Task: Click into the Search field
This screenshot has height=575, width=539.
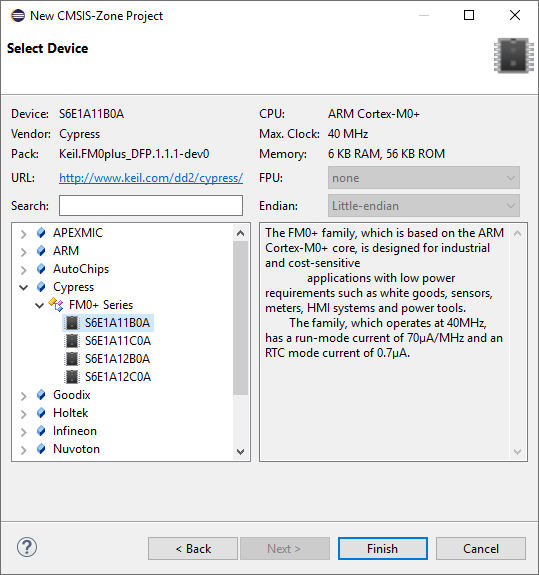Action: click(x=151, y=206)
